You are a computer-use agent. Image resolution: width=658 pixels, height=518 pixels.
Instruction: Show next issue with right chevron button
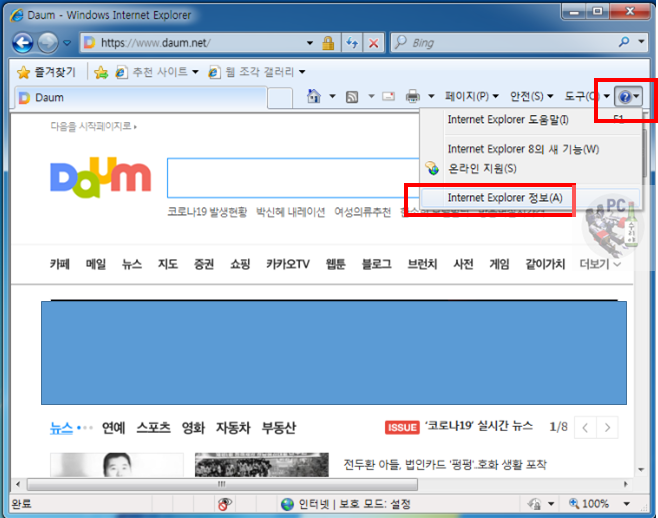(x=607, y=428)
